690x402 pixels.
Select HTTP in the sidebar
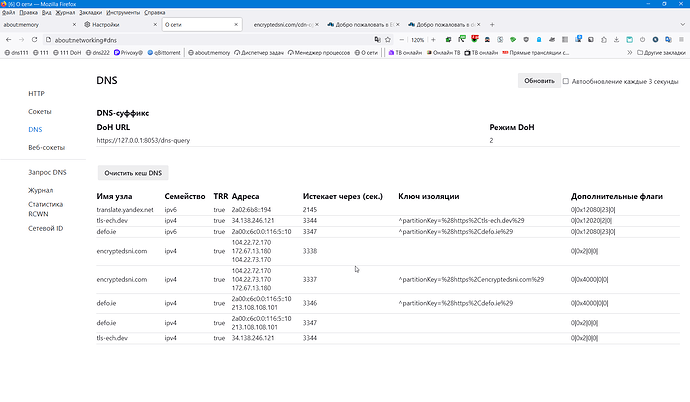pos(37,93)
